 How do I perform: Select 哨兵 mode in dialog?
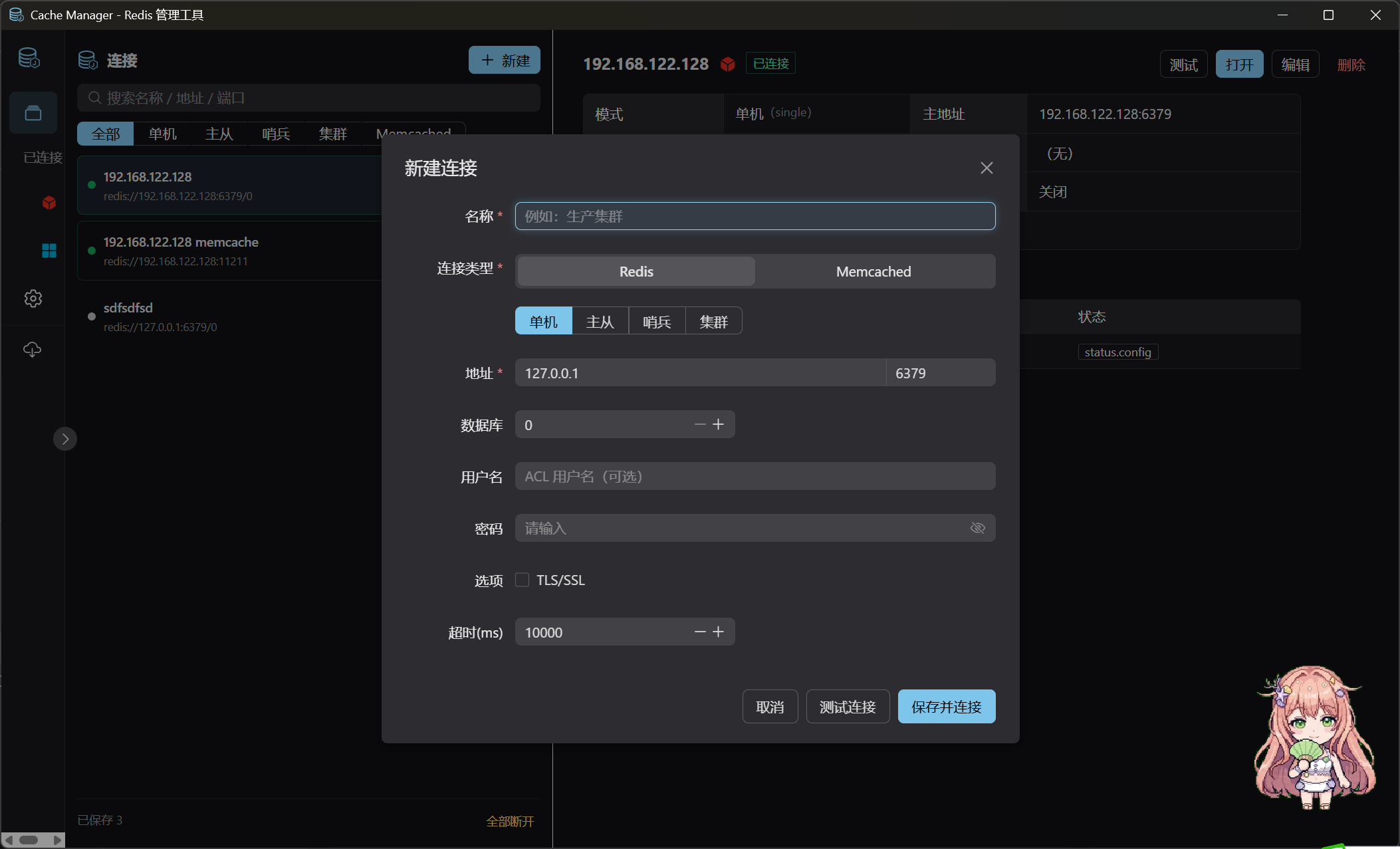657,321
